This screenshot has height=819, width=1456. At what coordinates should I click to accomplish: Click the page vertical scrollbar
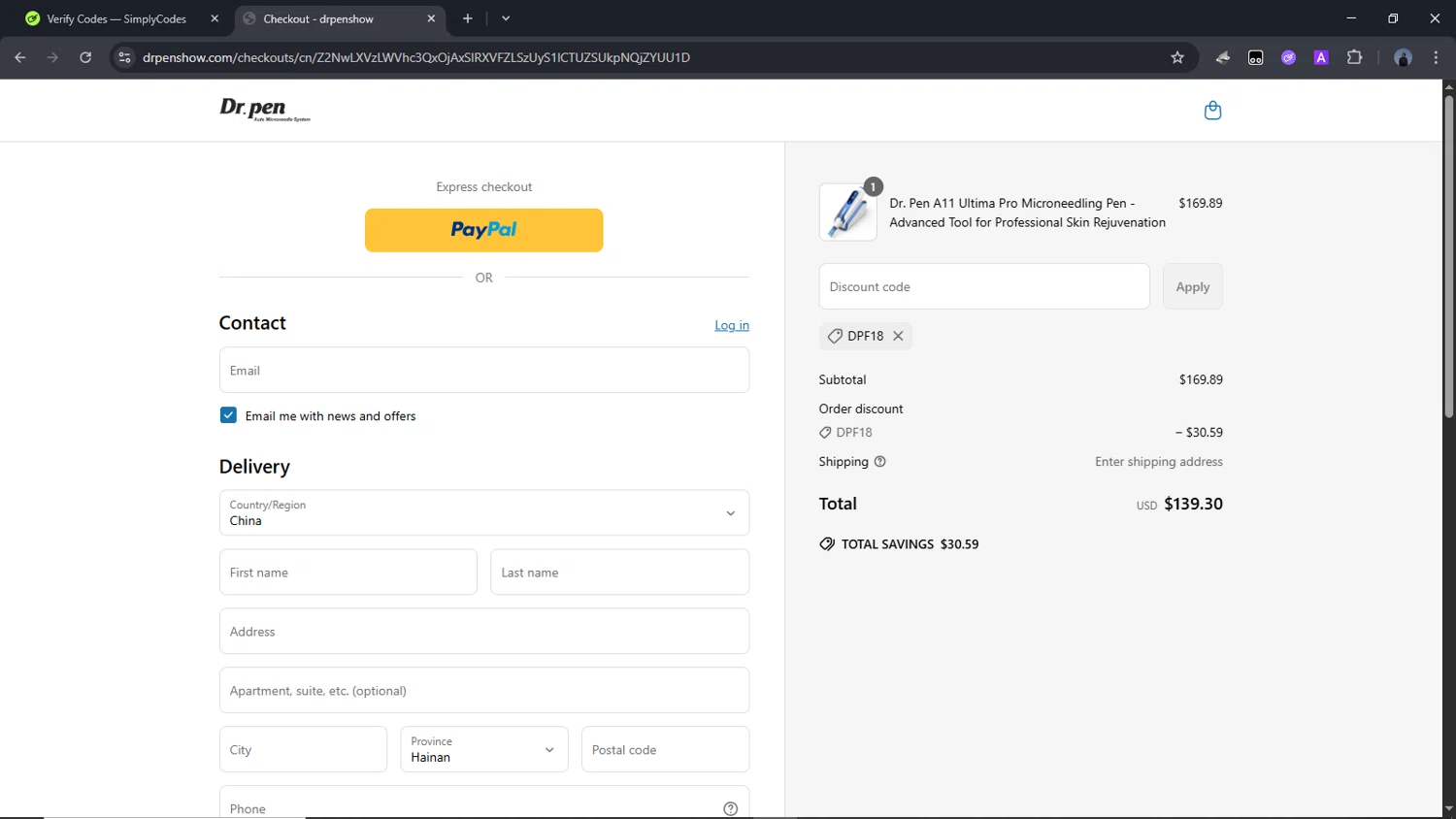coord(1448,257)
